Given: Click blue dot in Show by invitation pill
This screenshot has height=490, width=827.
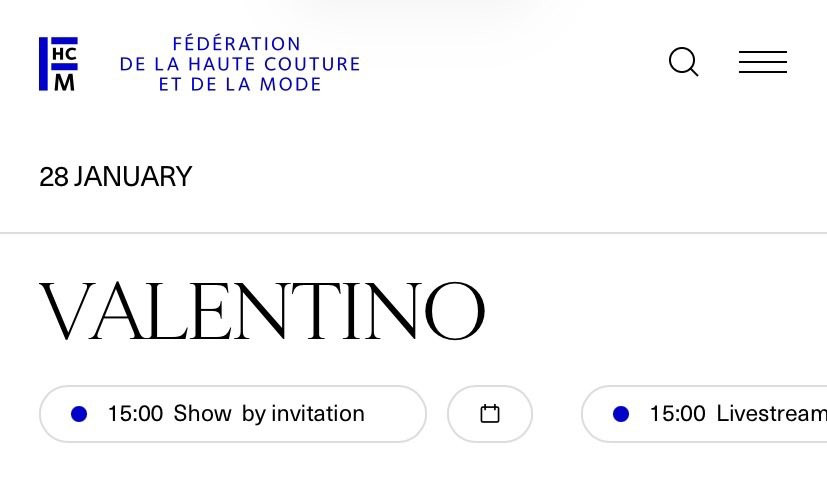Looking at the screenshot, I should [x=80, y=414].
